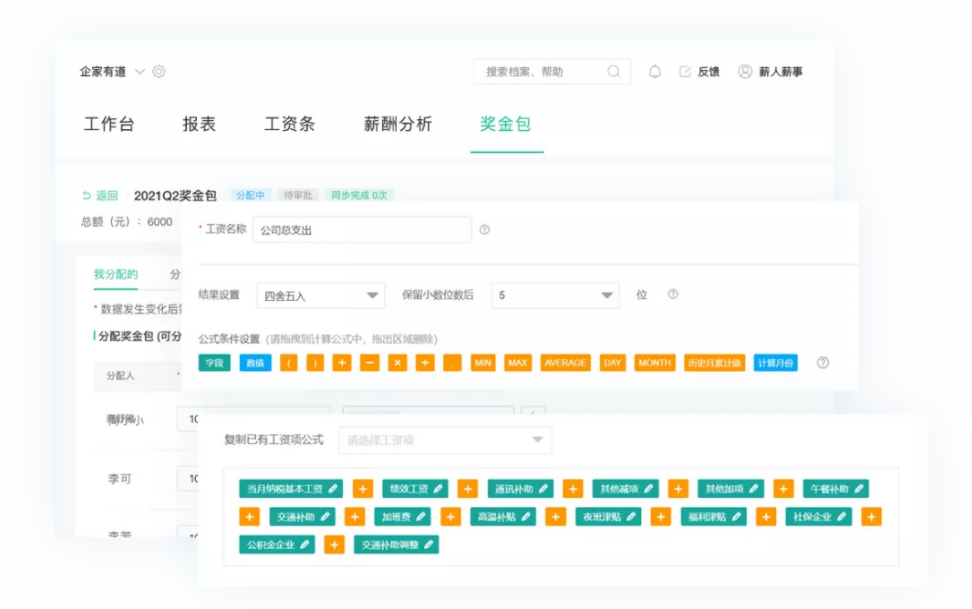Edit the 通讯补助 chip pencil
Screen dimensions: 972x609
pos(544,489)
